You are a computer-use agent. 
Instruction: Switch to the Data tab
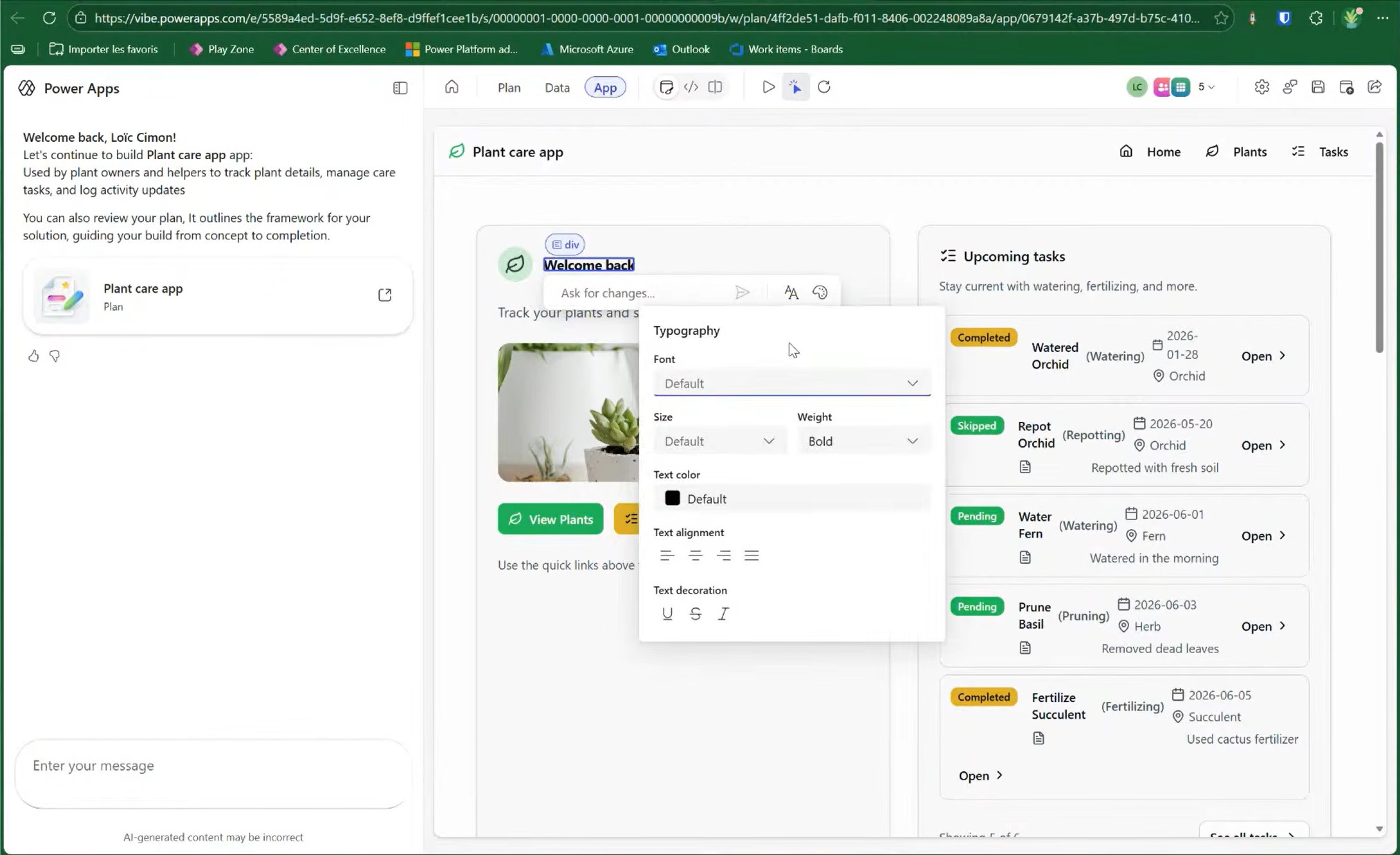[557, 87]
